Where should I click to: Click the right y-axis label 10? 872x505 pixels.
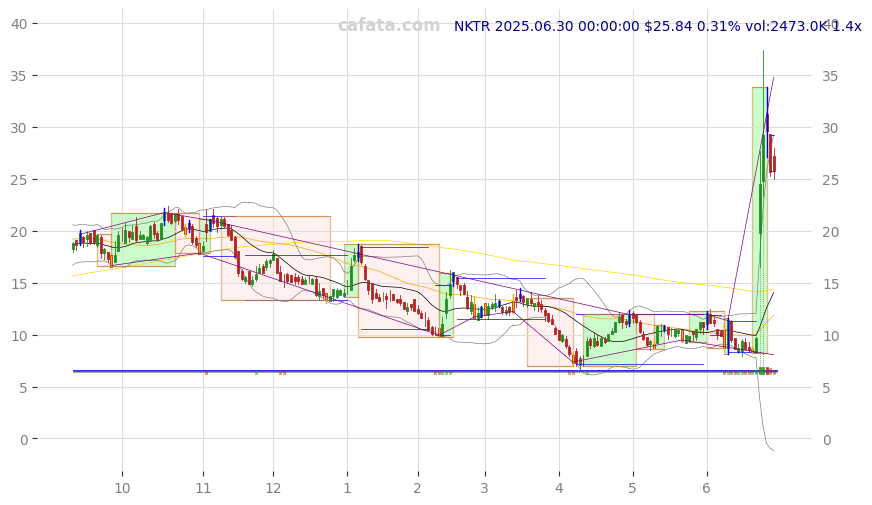coord(830,336)
